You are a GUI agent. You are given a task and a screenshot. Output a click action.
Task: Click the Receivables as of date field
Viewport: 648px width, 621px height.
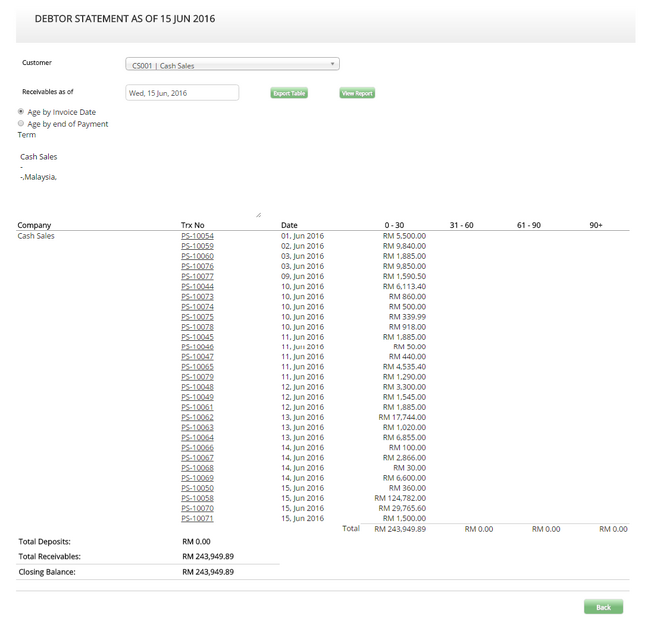(182, 93)
